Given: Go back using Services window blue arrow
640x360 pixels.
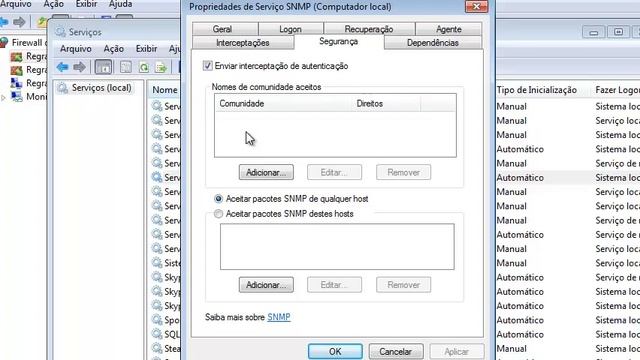Looking at the screenshot, I should (x=62, y=67).
